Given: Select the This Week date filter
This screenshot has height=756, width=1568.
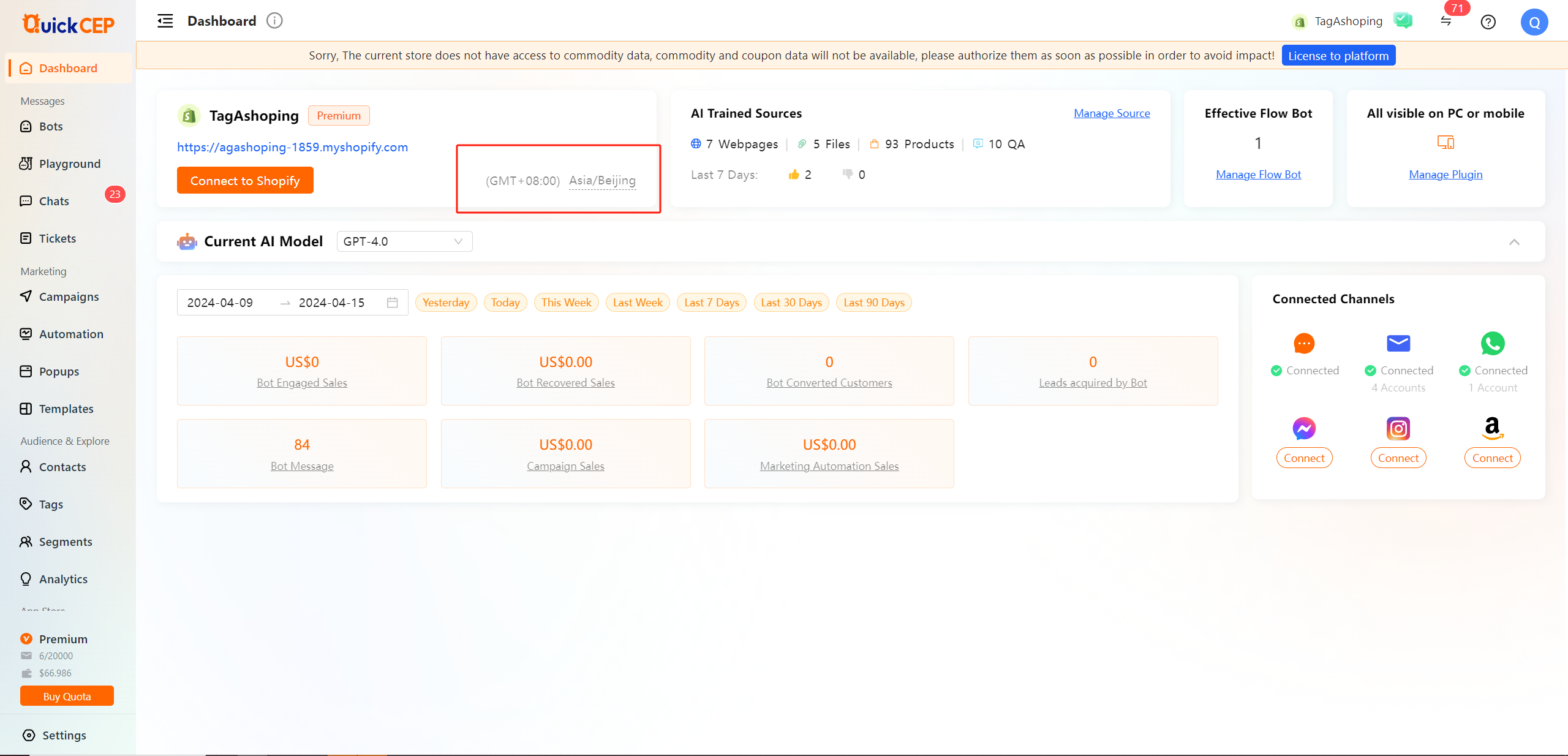Looking at the screenshot, I should pyautogui.click(x=566, y=303).
